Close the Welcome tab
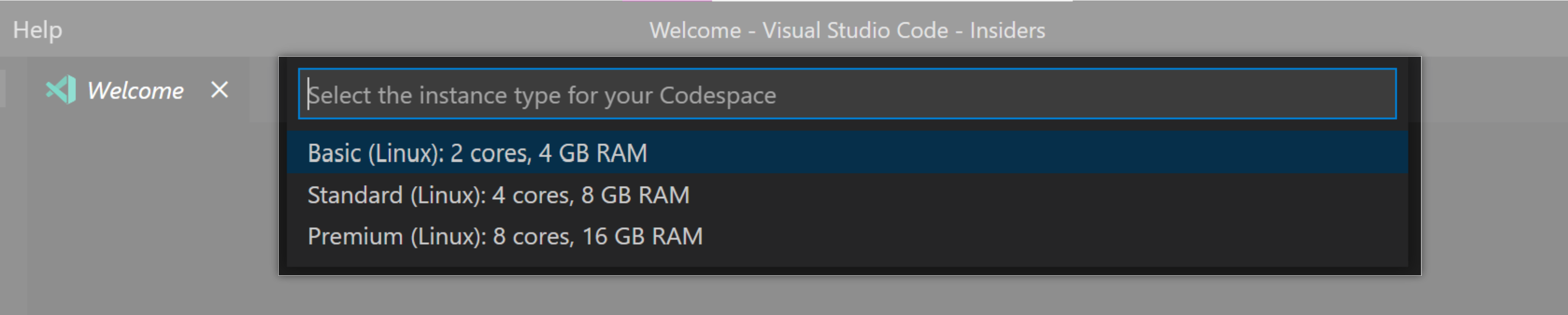The image size is (1568, 315). [x=219, y=90]
